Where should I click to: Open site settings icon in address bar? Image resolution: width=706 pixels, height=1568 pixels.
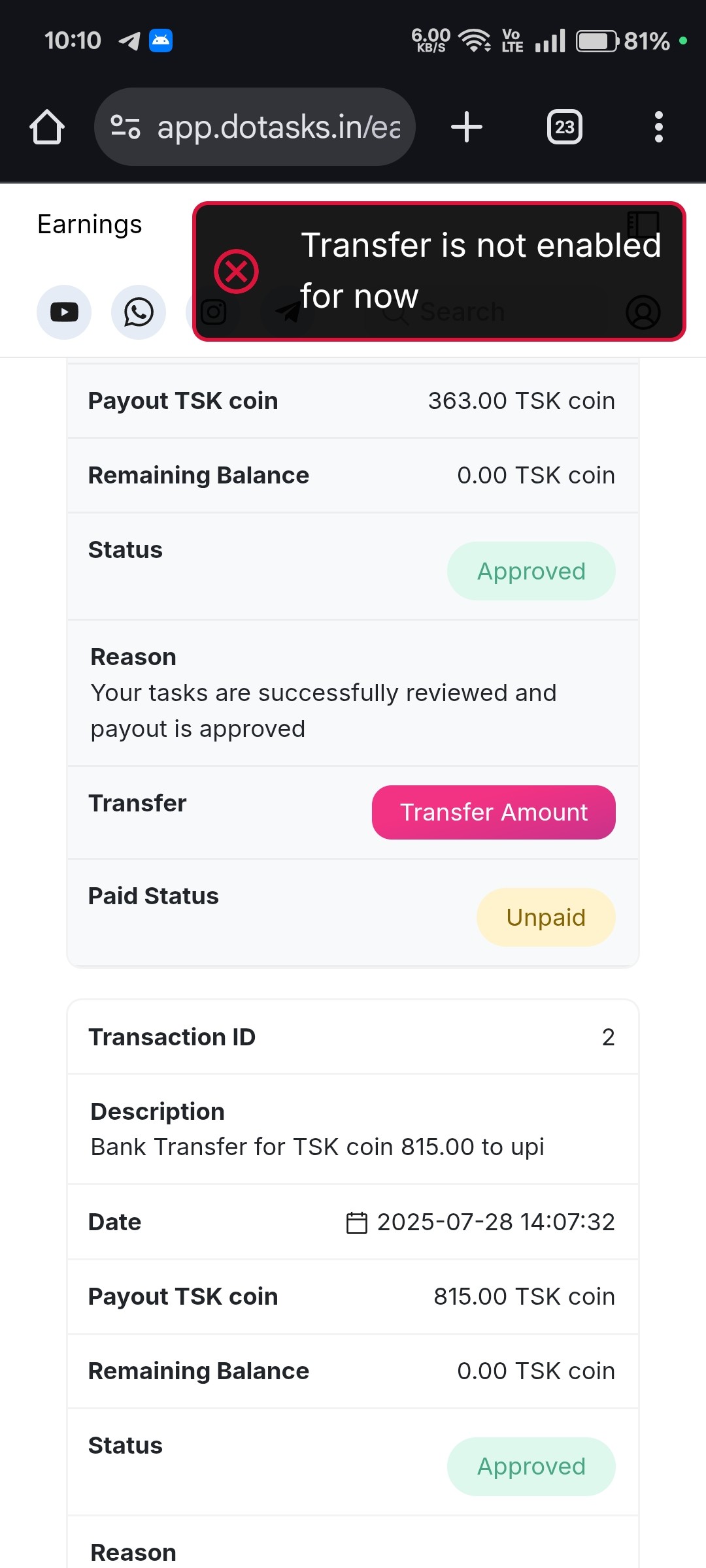pyautogui.click(x=125, y=127)
